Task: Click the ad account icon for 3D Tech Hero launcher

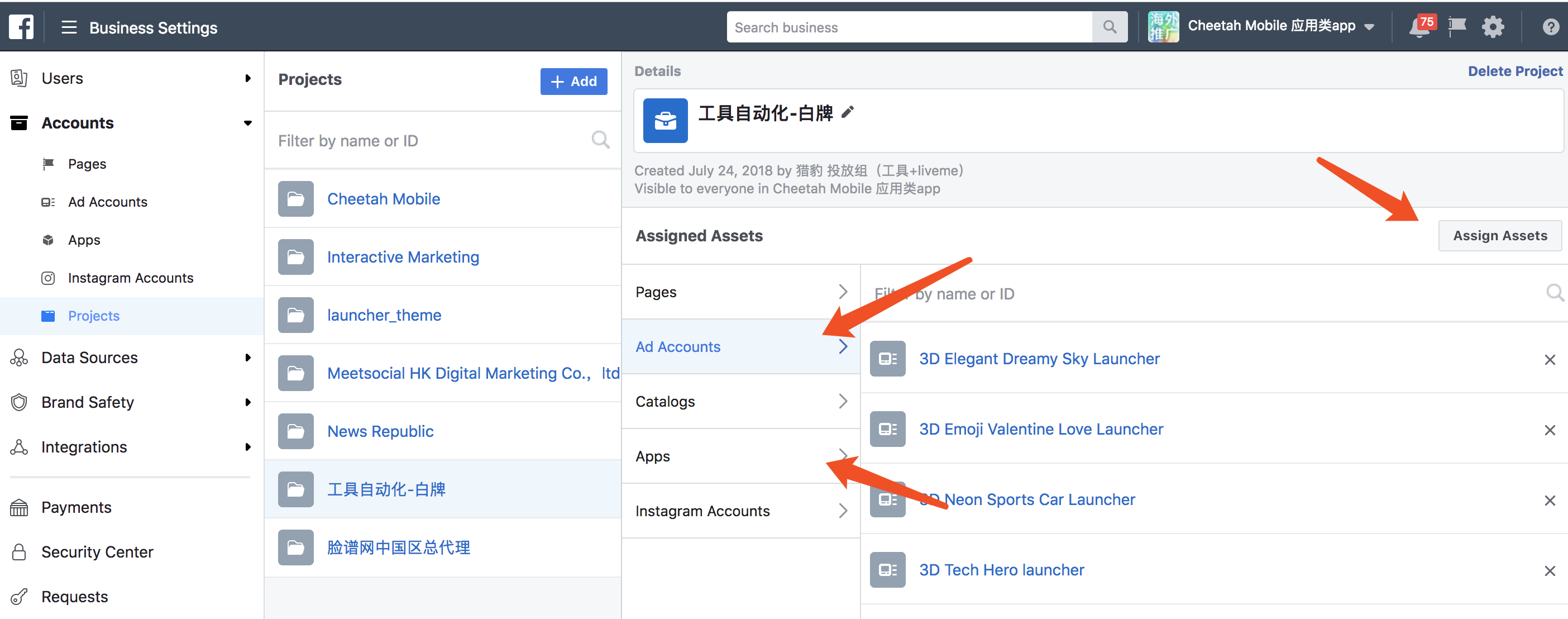Action: 887,570
